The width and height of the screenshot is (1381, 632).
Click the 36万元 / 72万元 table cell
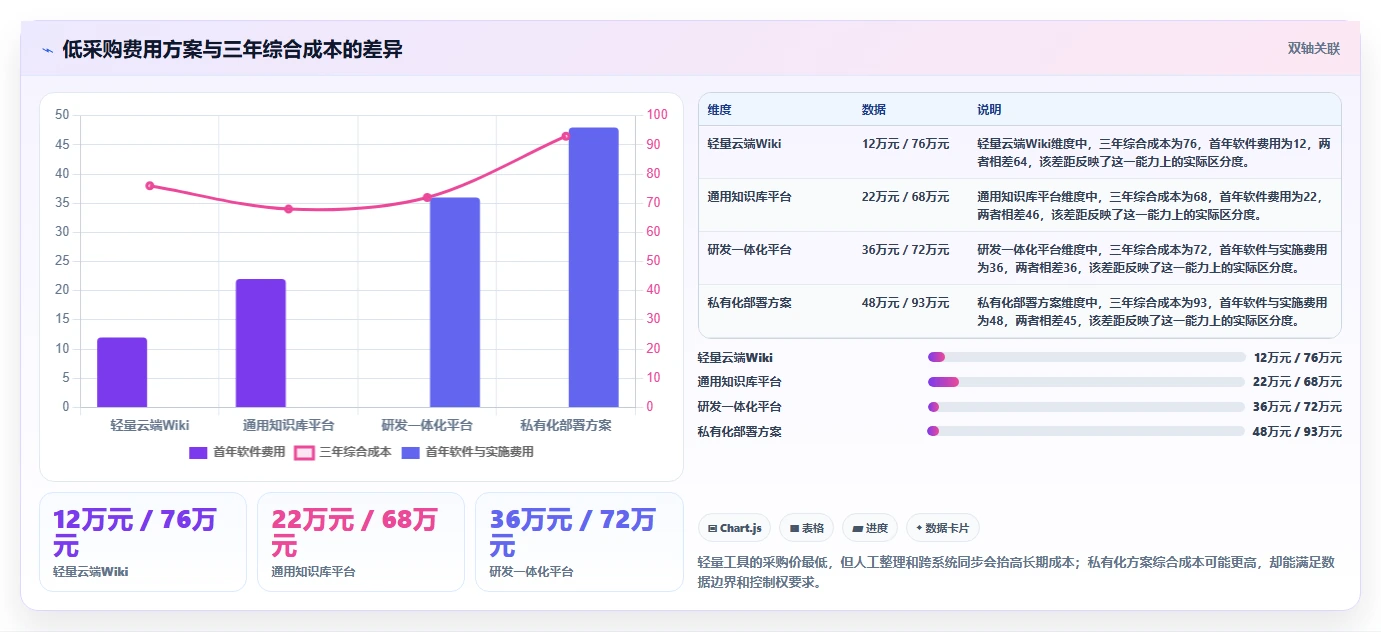click(905, 250)
